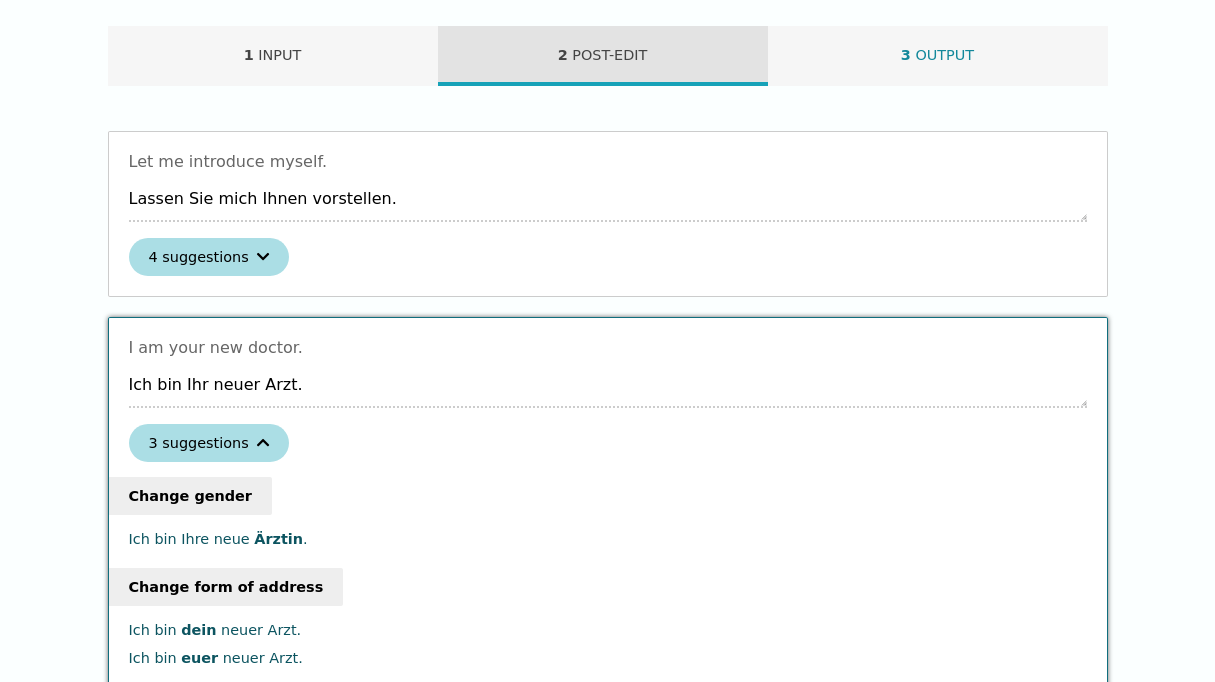Expand the 4 suggestions dropdown
The image size is (1215, 682).
tap(209, 257)
